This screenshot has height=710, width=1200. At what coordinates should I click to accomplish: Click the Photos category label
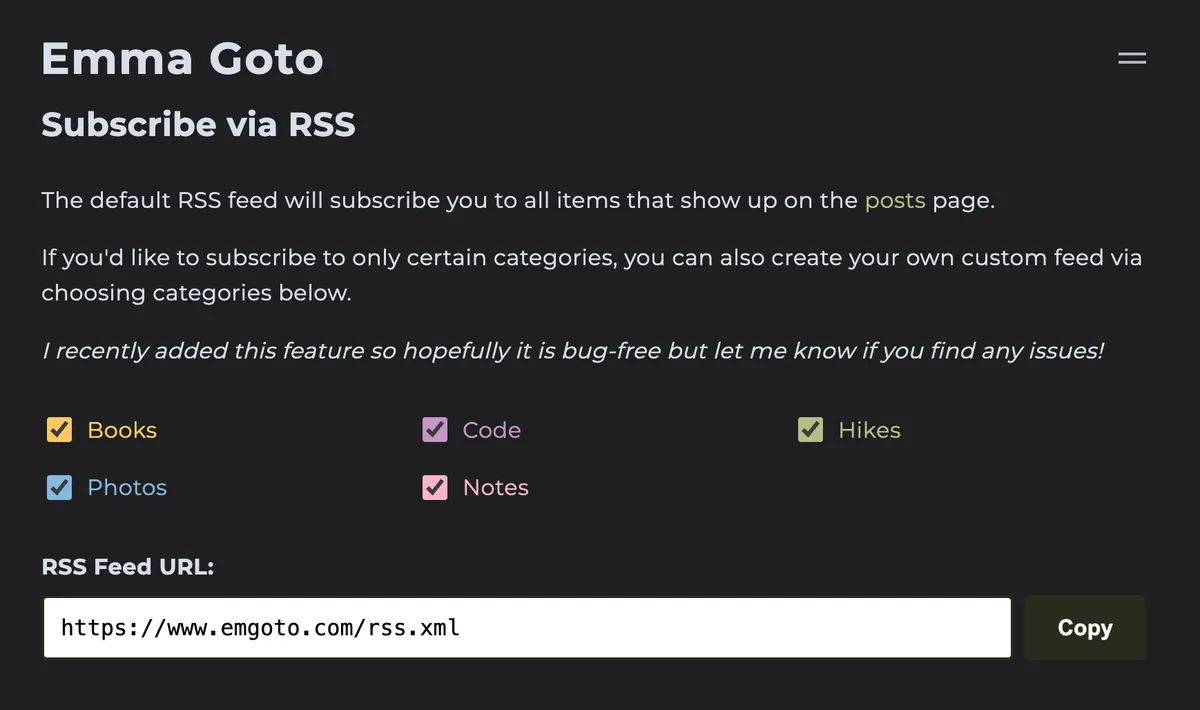(127, 488)
